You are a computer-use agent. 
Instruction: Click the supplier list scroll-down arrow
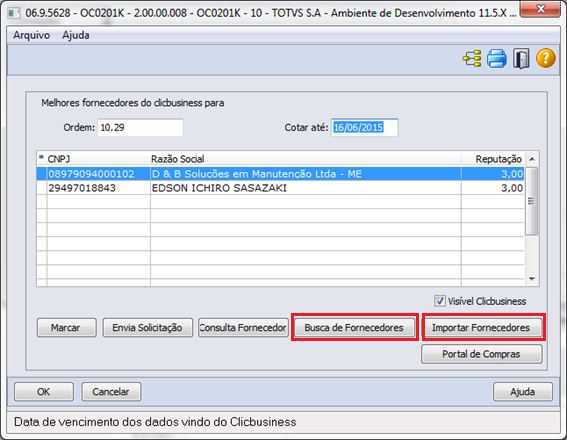click(532, 278)
